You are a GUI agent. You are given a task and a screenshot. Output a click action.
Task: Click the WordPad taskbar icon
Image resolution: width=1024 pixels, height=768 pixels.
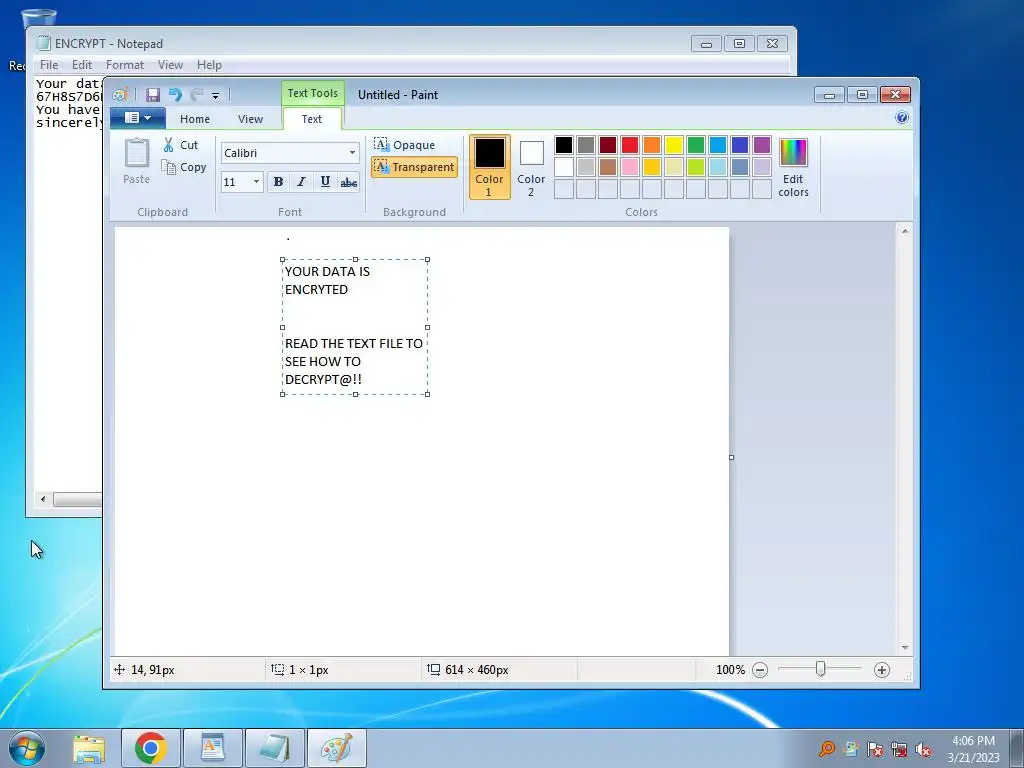[212, 748]
